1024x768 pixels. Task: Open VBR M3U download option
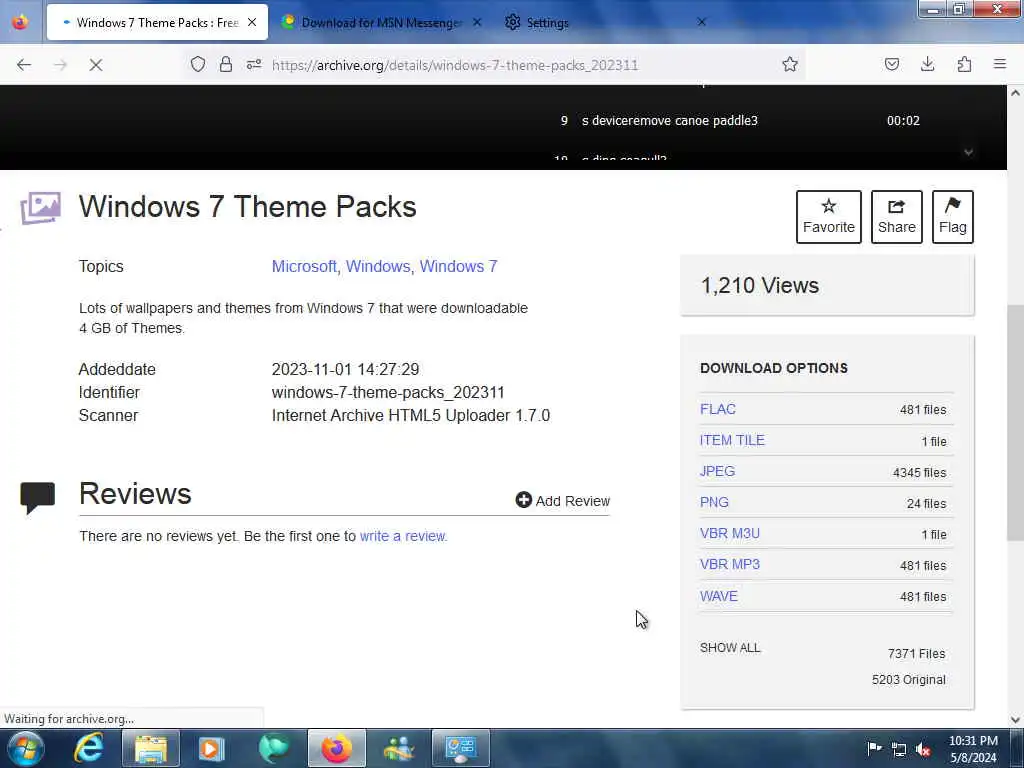[x=729, y=534]
